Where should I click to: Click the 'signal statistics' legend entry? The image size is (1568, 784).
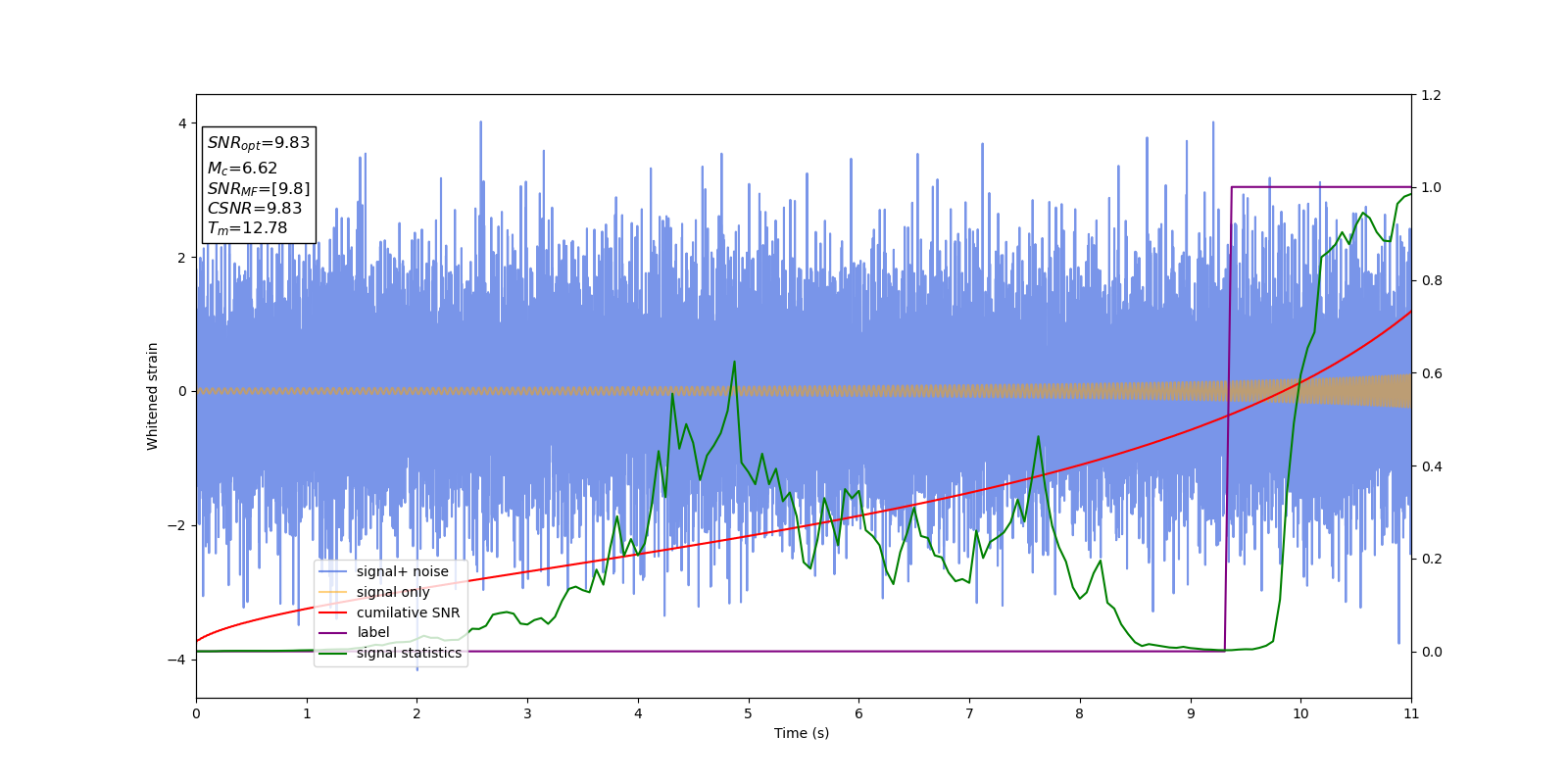coord(390,653)
